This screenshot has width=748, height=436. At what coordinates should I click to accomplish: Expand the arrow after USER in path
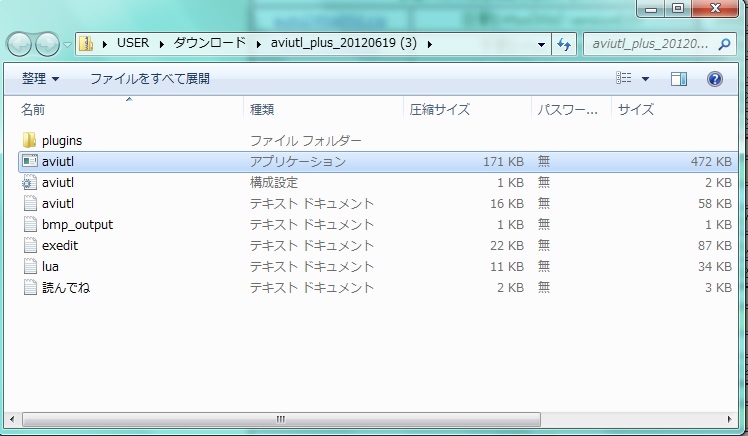coord(162,44)
